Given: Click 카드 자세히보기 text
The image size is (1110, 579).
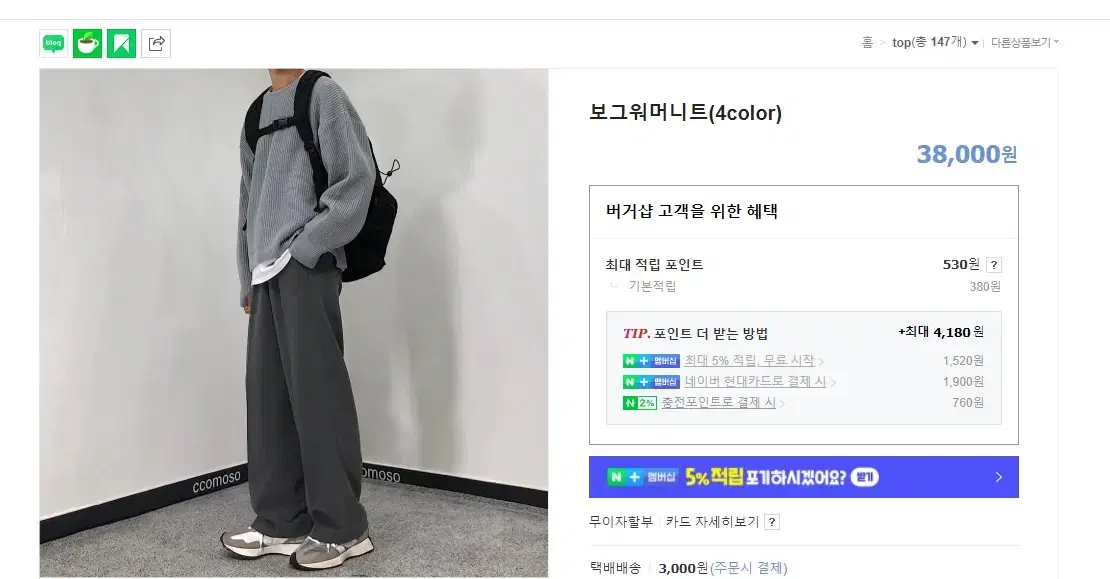Looking at the screenshot, I should [x=712, y=522].
